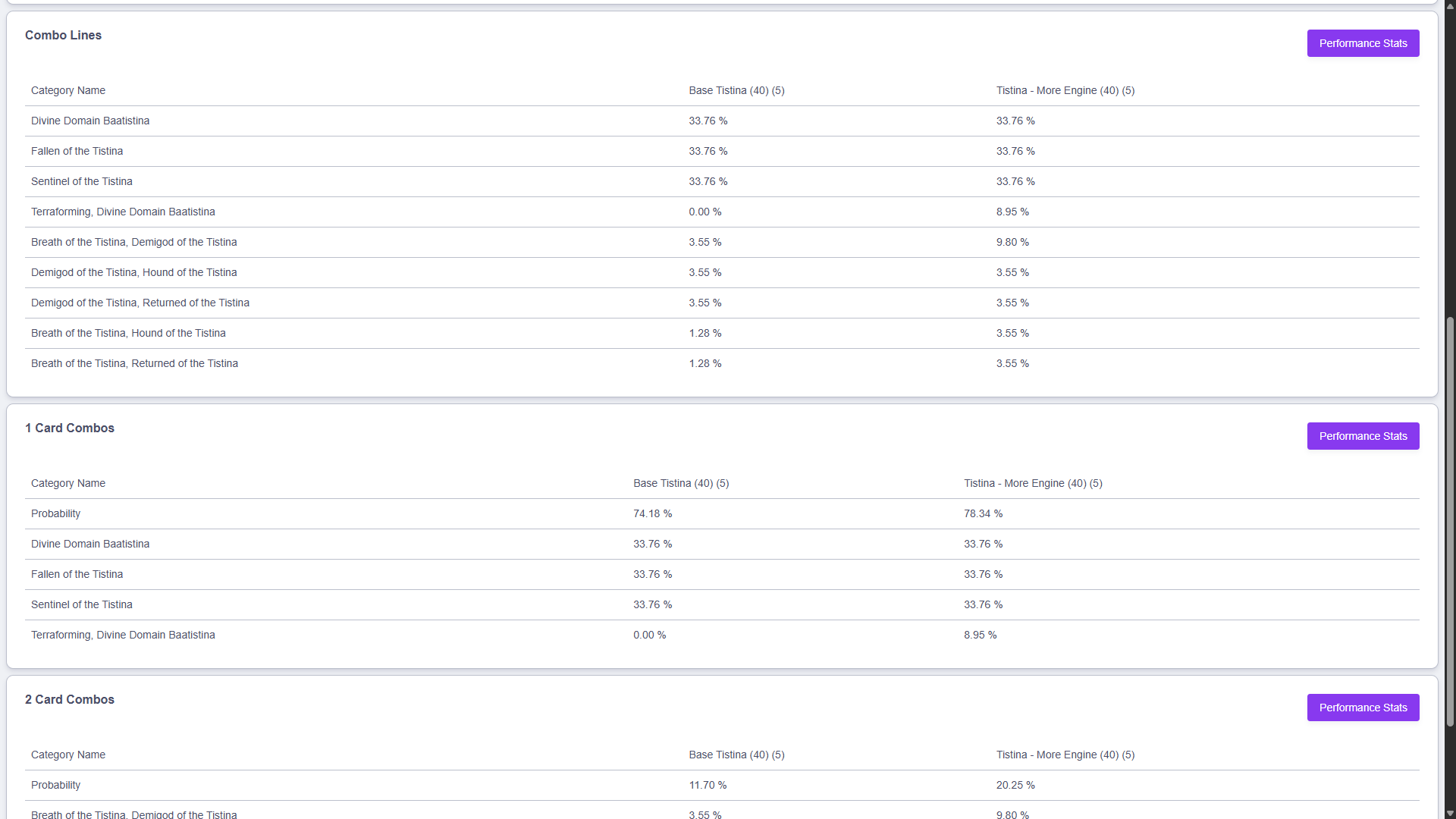The width and height of the screenshot is (1456, 819).
Task: Click Base Tistina header in 2 Card Combos
Action: tap(736, 755)
